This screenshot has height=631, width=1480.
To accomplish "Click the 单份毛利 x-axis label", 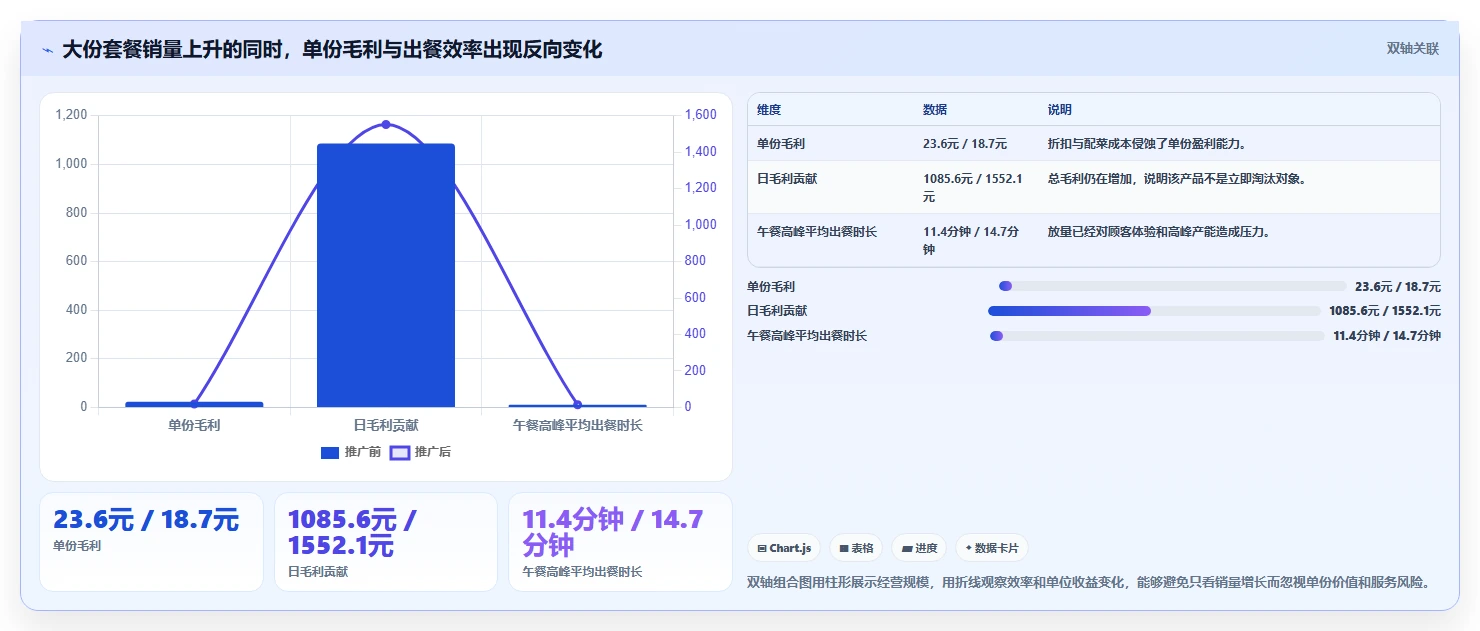I will coord(194,425).
